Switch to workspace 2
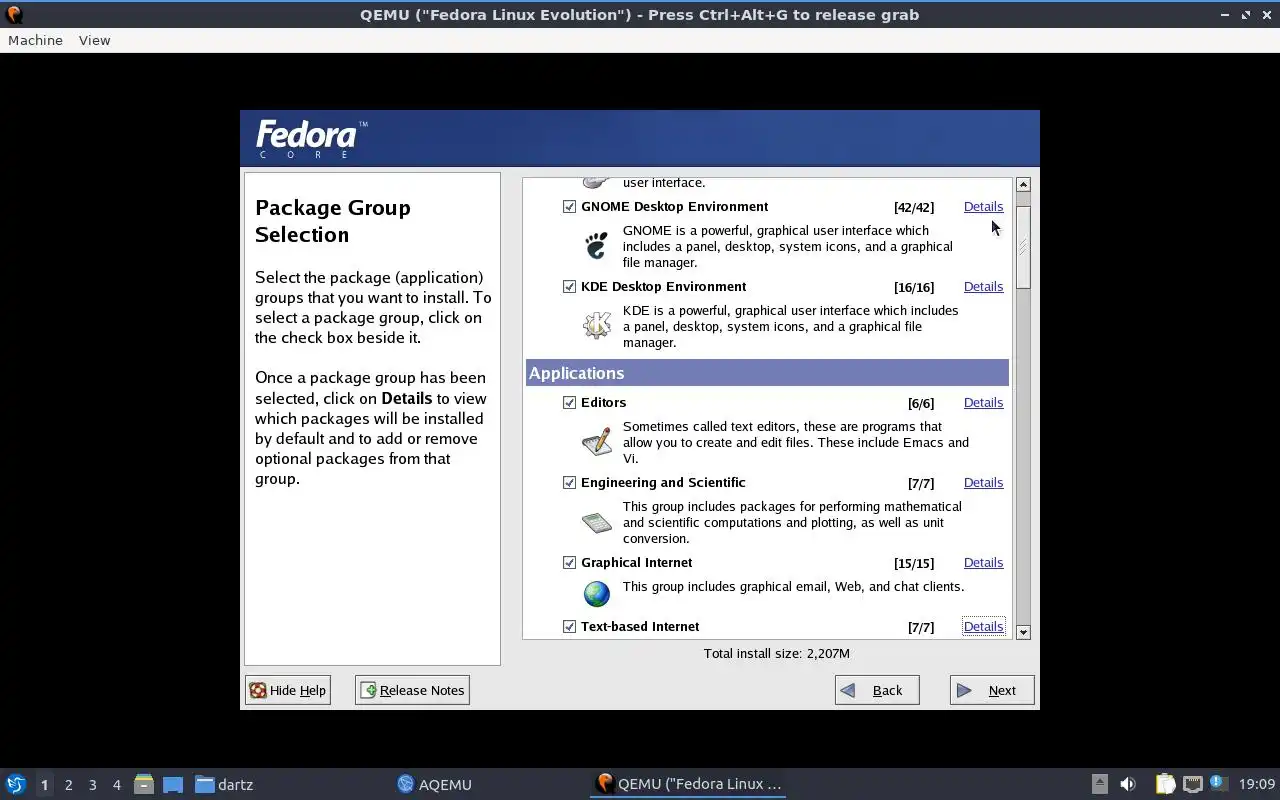The image size is (1280, 800). pos(68,785)
